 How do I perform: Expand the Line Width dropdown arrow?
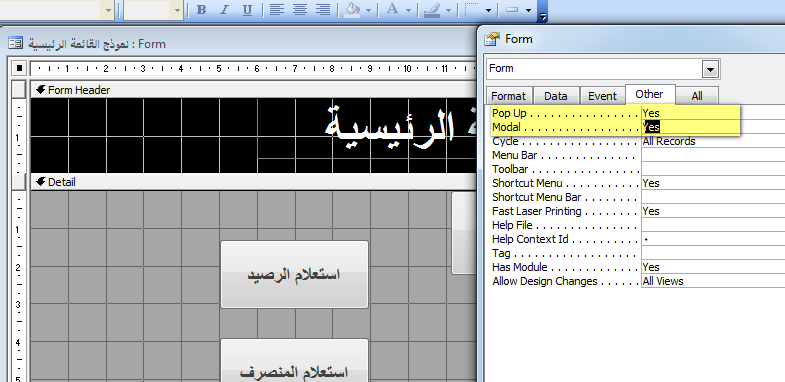point(488,10)
